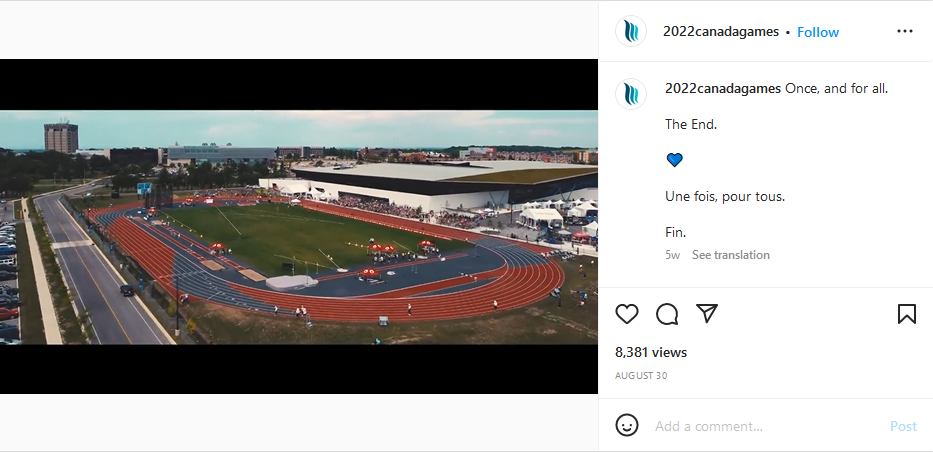The image size is (933, 452).
Task: Like the post with the heart icon
Action: tap(627, 314)
